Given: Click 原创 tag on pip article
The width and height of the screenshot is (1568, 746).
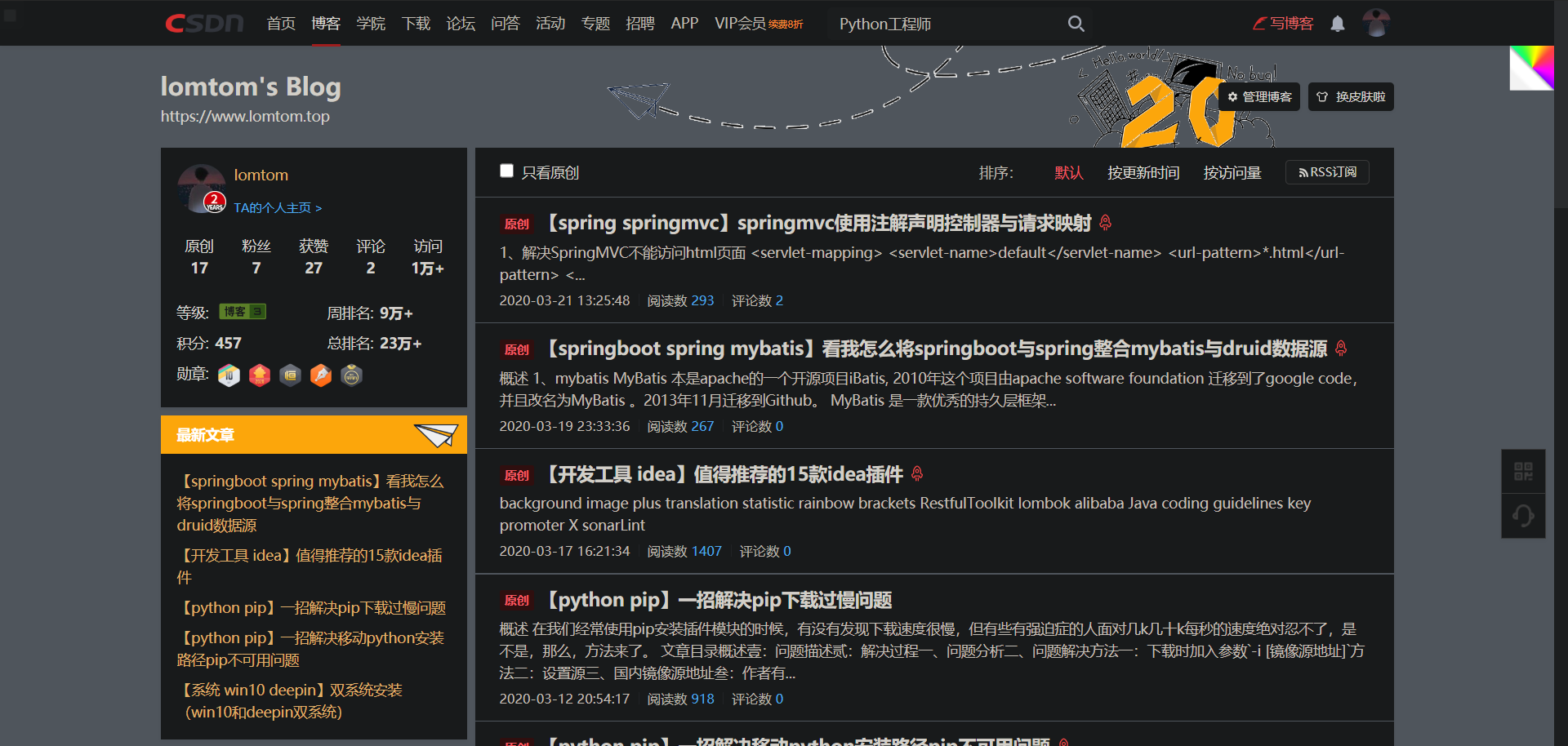Looking at the screenshot, I should (x=517, y=601).
